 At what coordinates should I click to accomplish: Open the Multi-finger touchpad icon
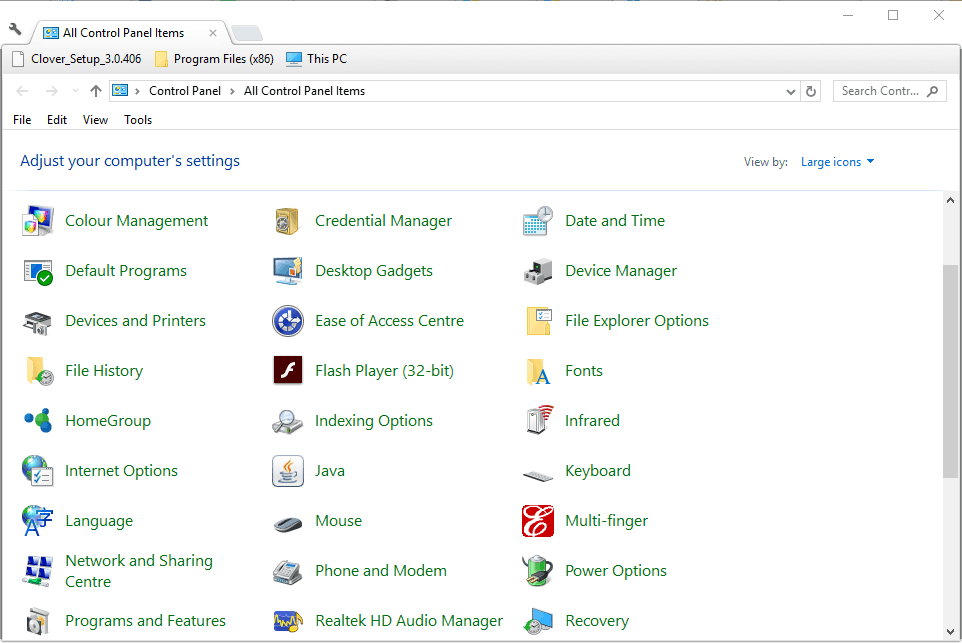(x=538, y=521)
